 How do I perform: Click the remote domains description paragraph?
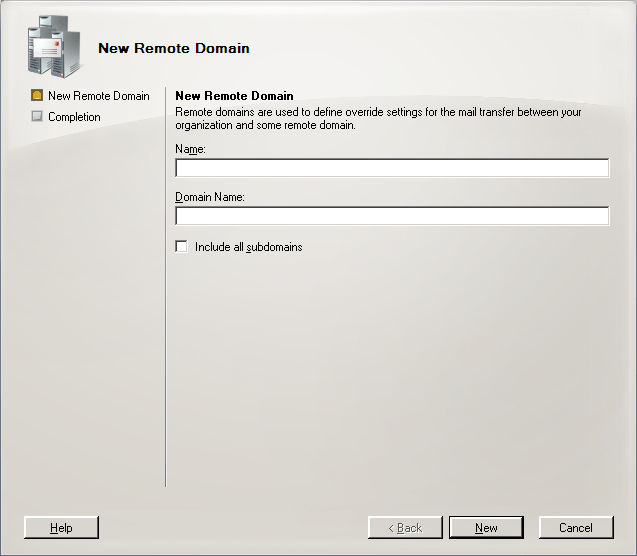tap(378, 118)
